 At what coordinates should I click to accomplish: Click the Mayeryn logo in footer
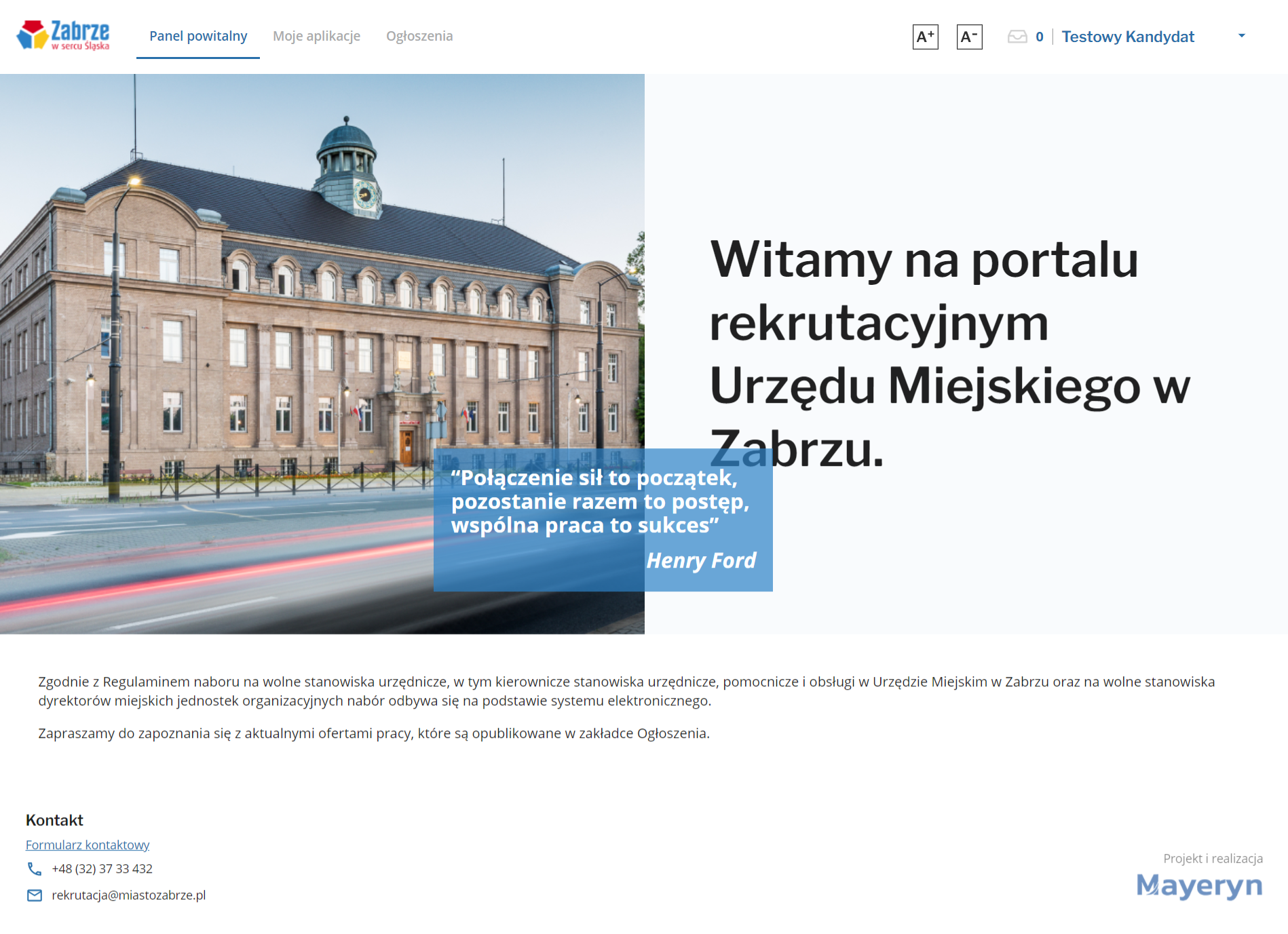pos(1199,886)
